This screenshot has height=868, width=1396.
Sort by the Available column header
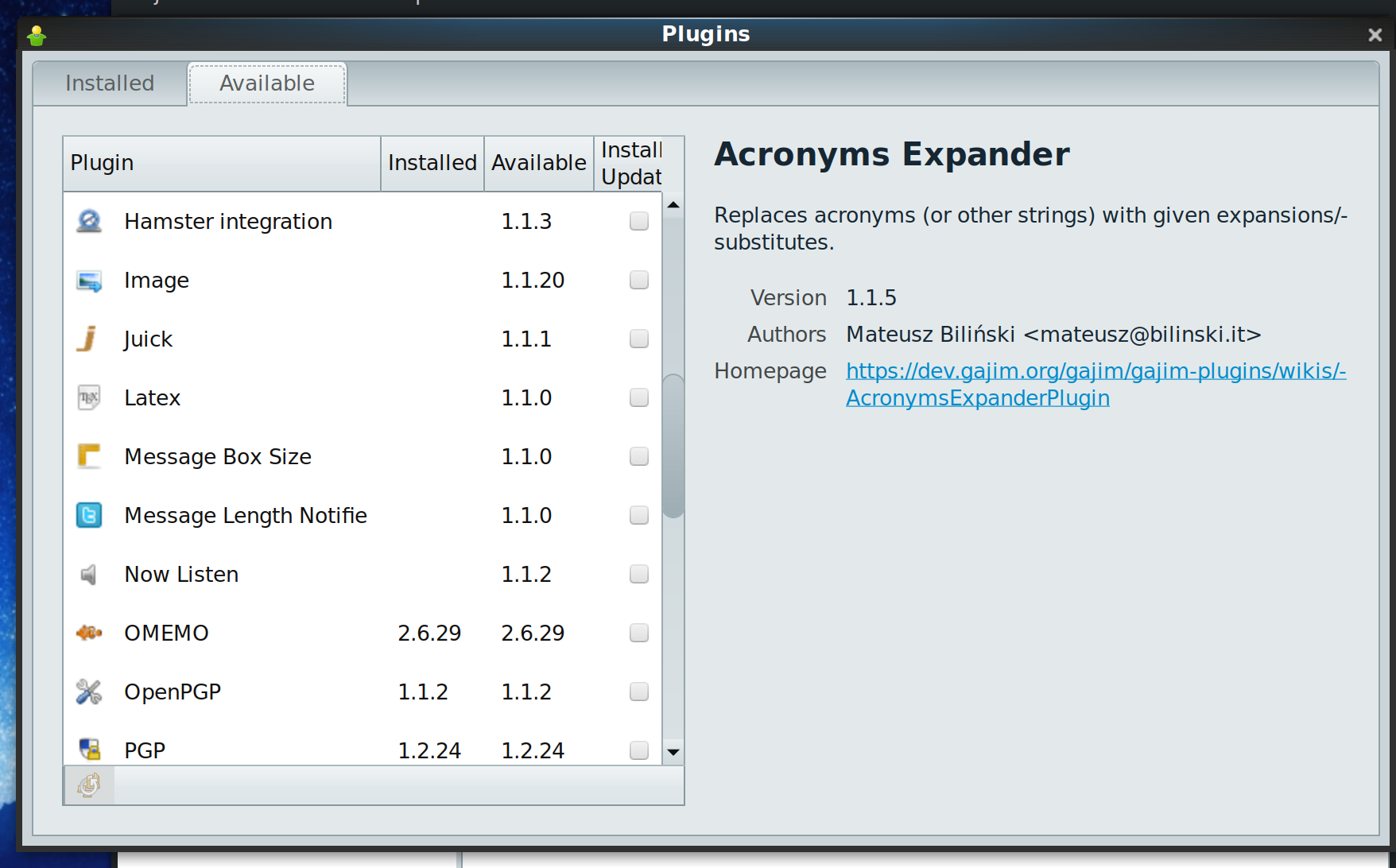[x=539, y=163]
